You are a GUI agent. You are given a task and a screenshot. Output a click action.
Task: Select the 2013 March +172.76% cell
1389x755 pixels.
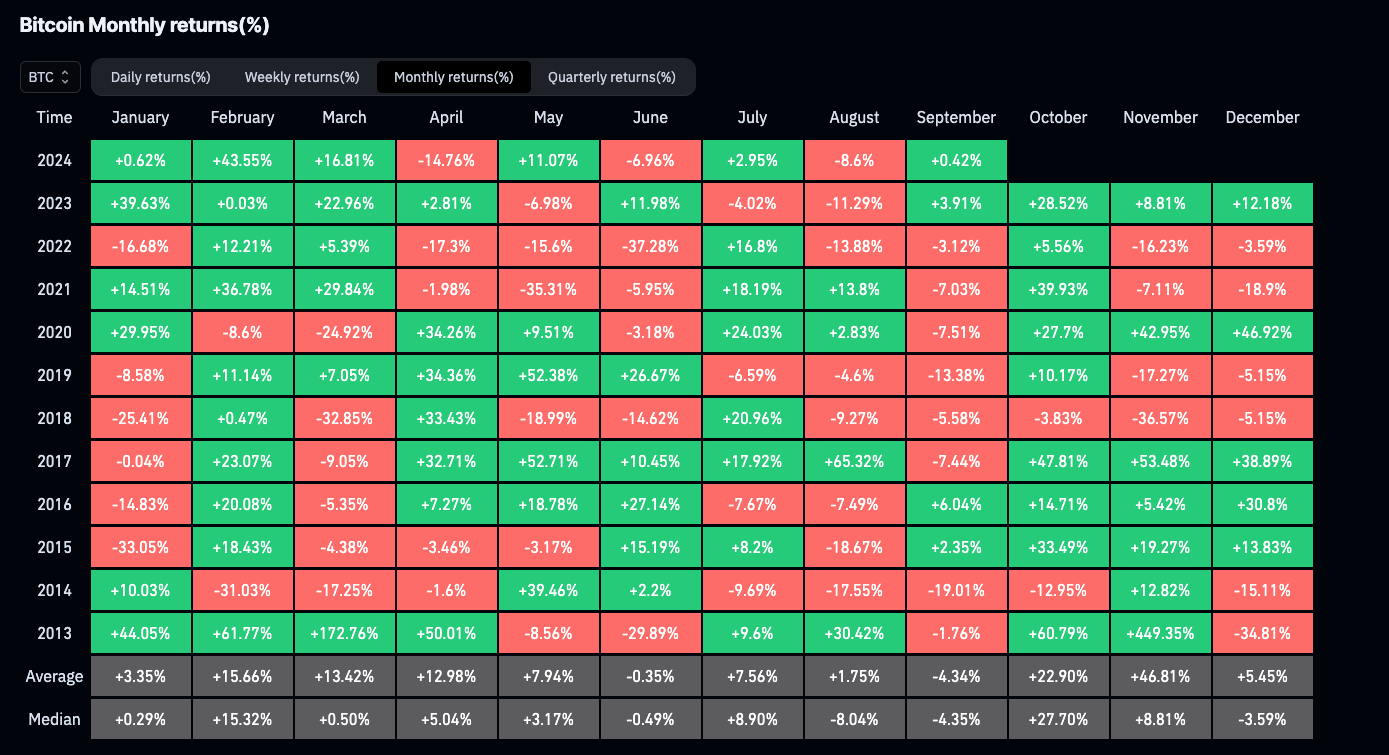[x=344, y=633]
